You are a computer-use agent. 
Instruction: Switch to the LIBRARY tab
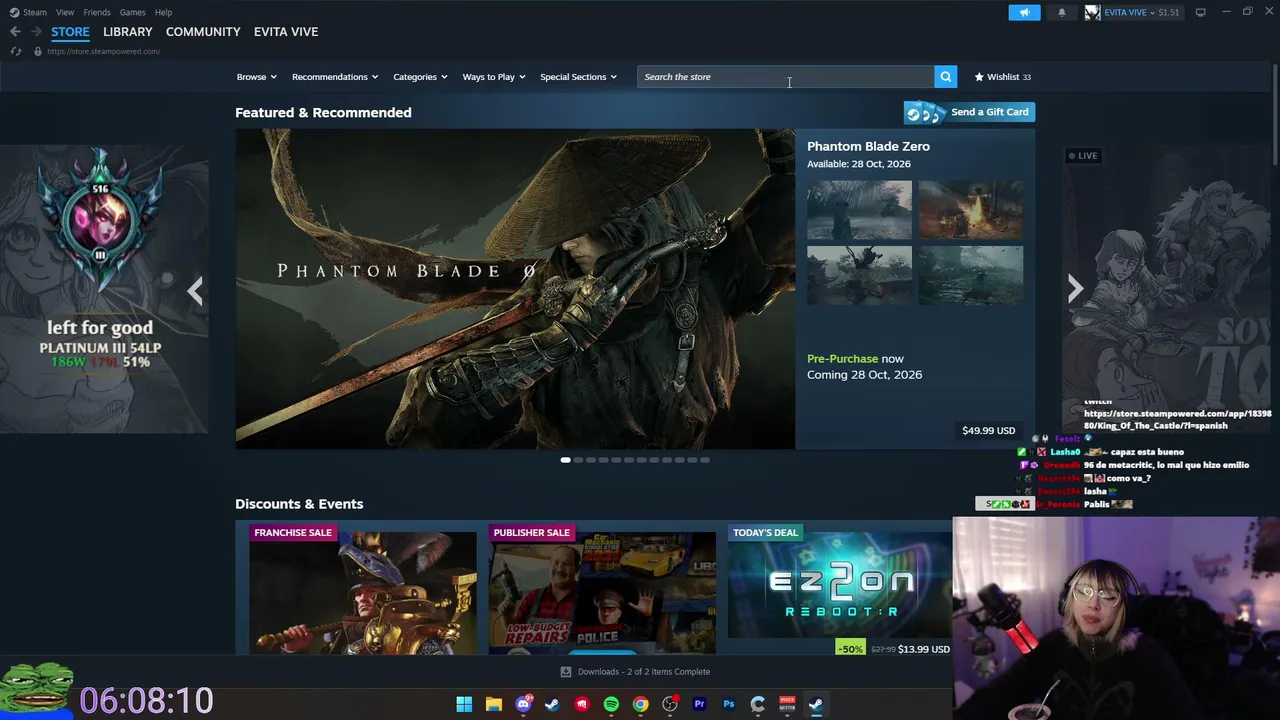[128, 32]
